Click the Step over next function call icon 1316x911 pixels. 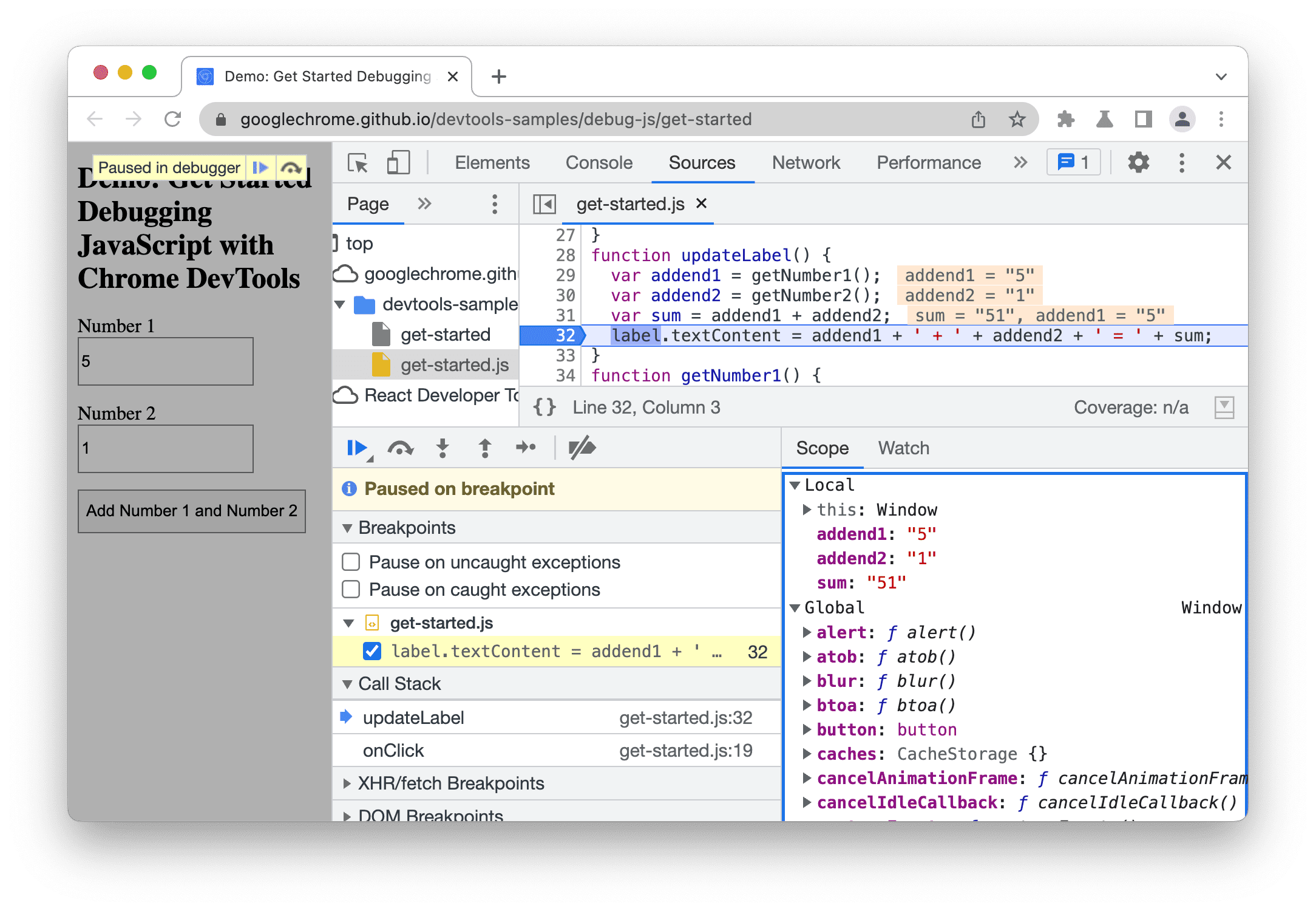coord(401,448)
